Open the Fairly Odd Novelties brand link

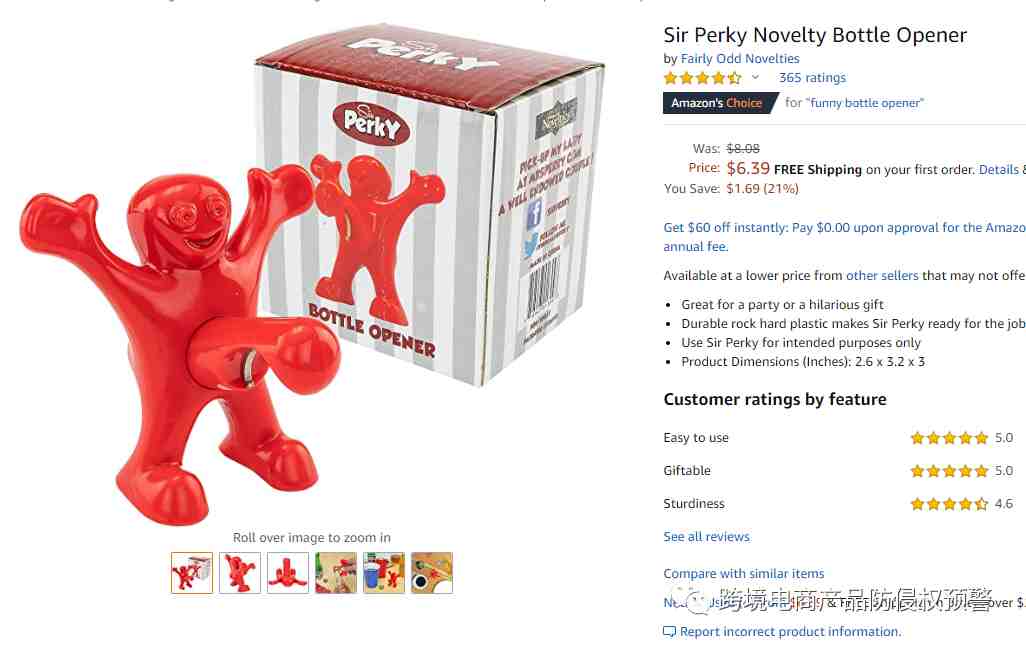click(740, 58)
